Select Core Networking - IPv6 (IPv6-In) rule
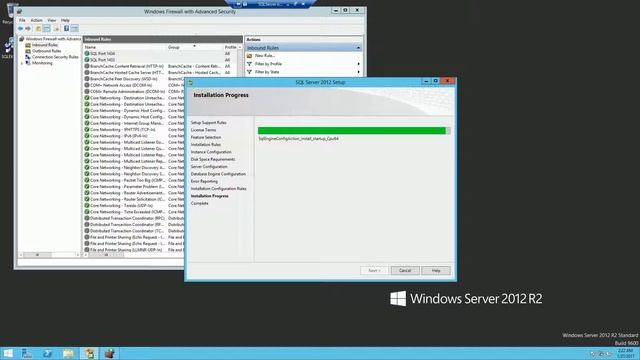Screen dimensions: 640x360 [x=118, y=136]
